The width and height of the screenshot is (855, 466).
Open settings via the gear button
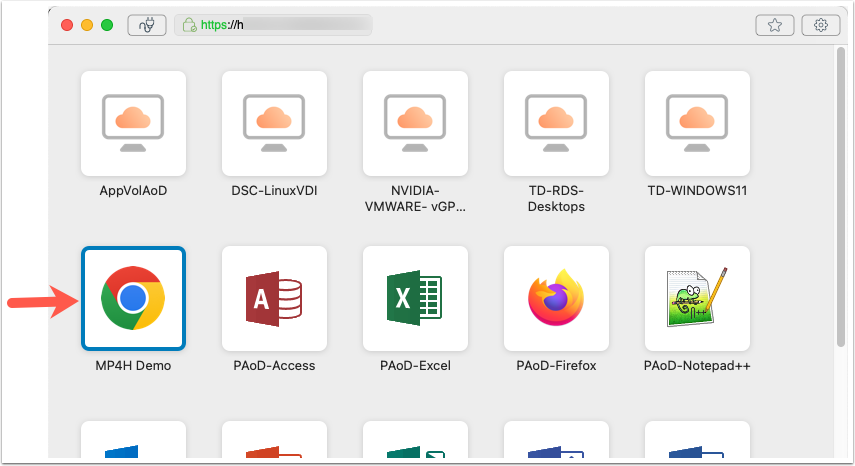coord(821,25)
